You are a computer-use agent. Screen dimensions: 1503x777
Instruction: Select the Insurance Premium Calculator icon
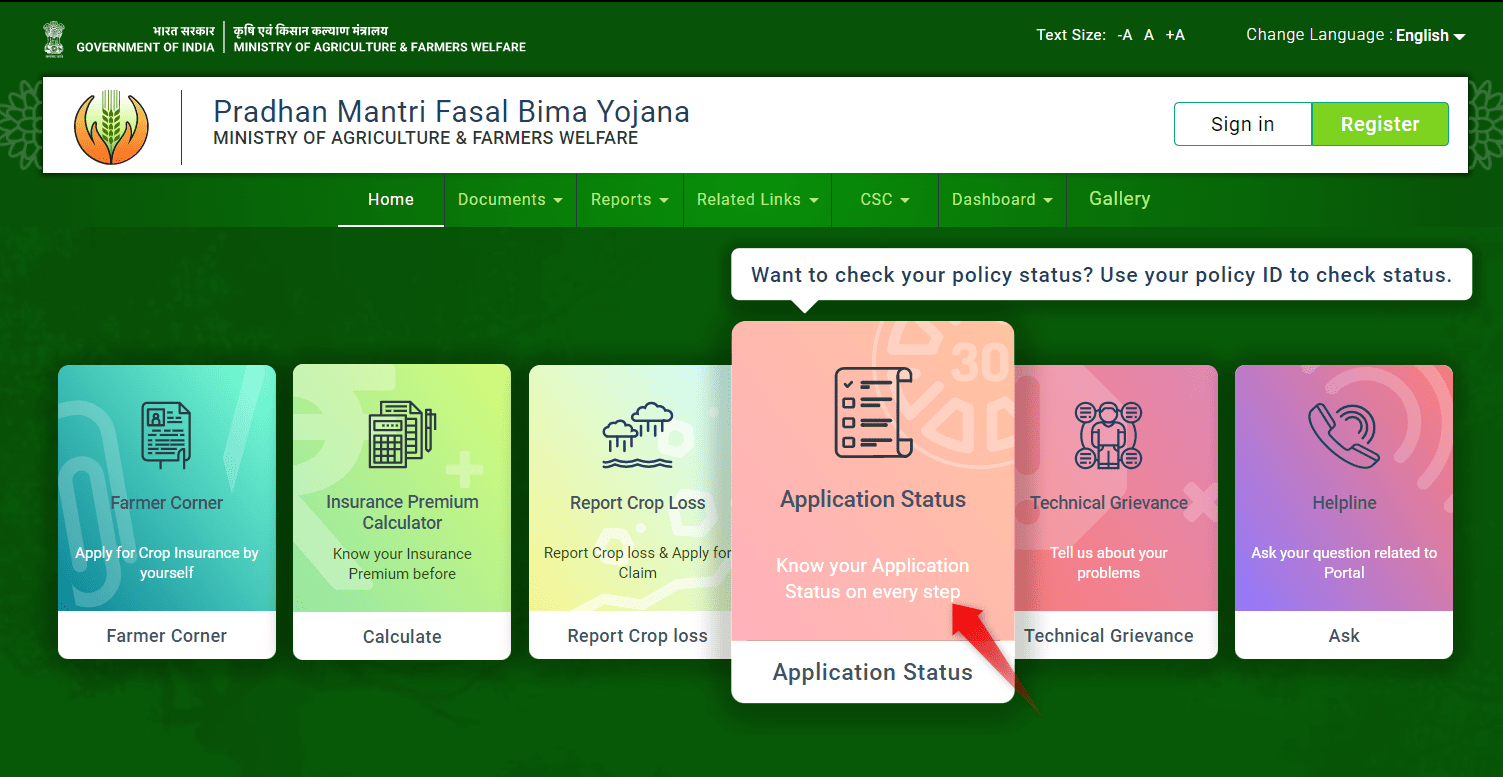pyautogui.click(x=402, y=434)
